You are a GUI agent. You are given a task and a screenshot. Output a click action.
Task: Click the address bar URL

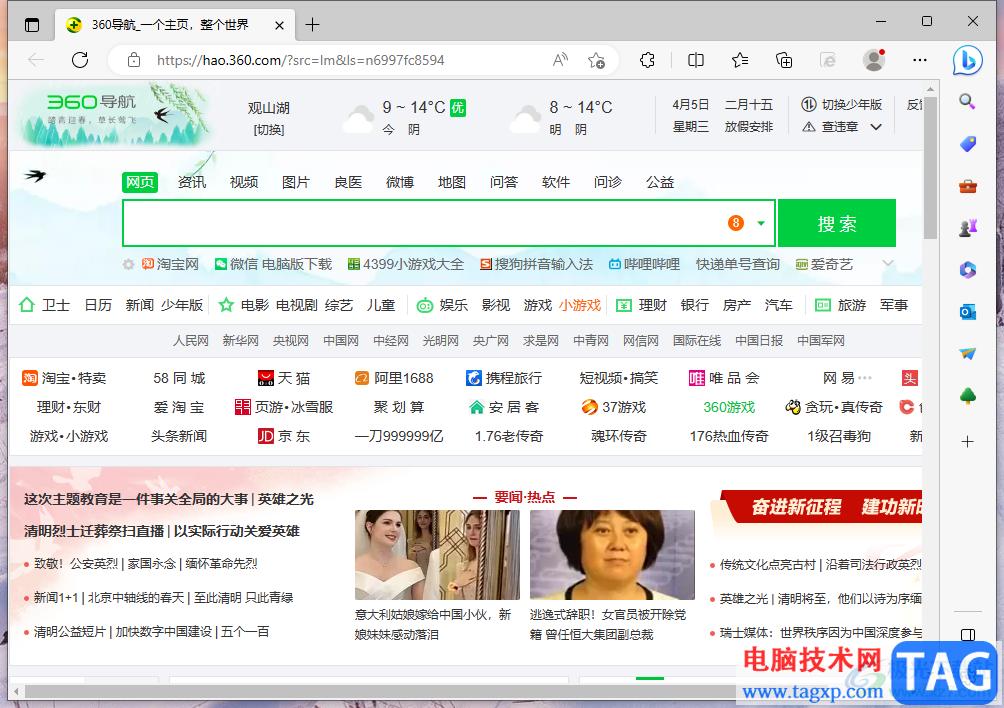300,60
